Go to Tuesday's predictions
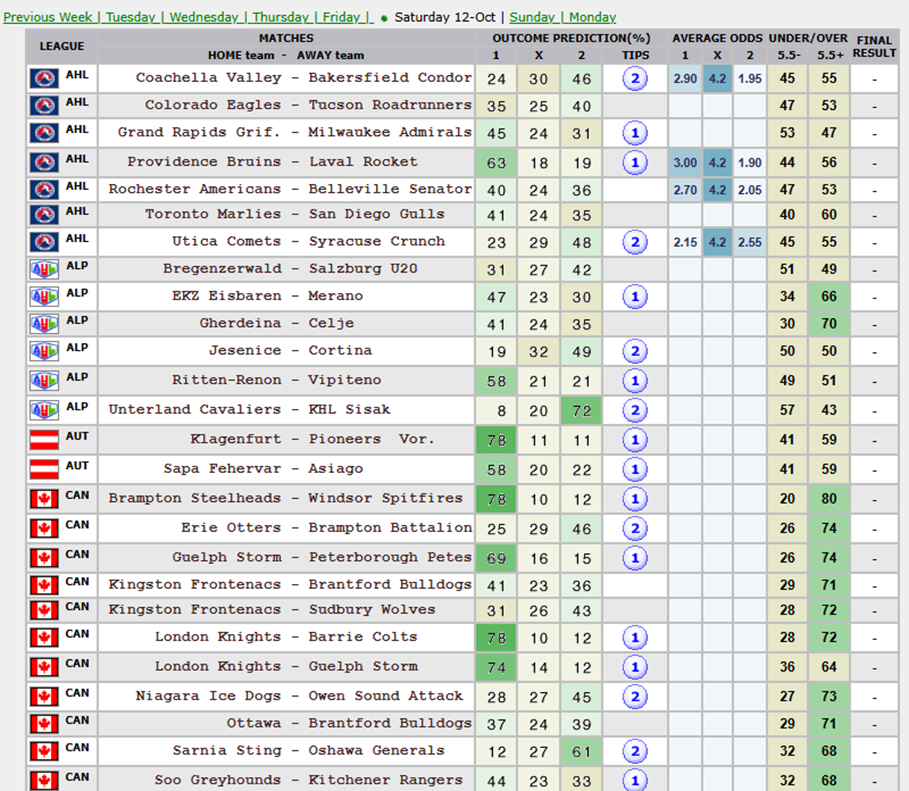 click(x=130, y=17)
